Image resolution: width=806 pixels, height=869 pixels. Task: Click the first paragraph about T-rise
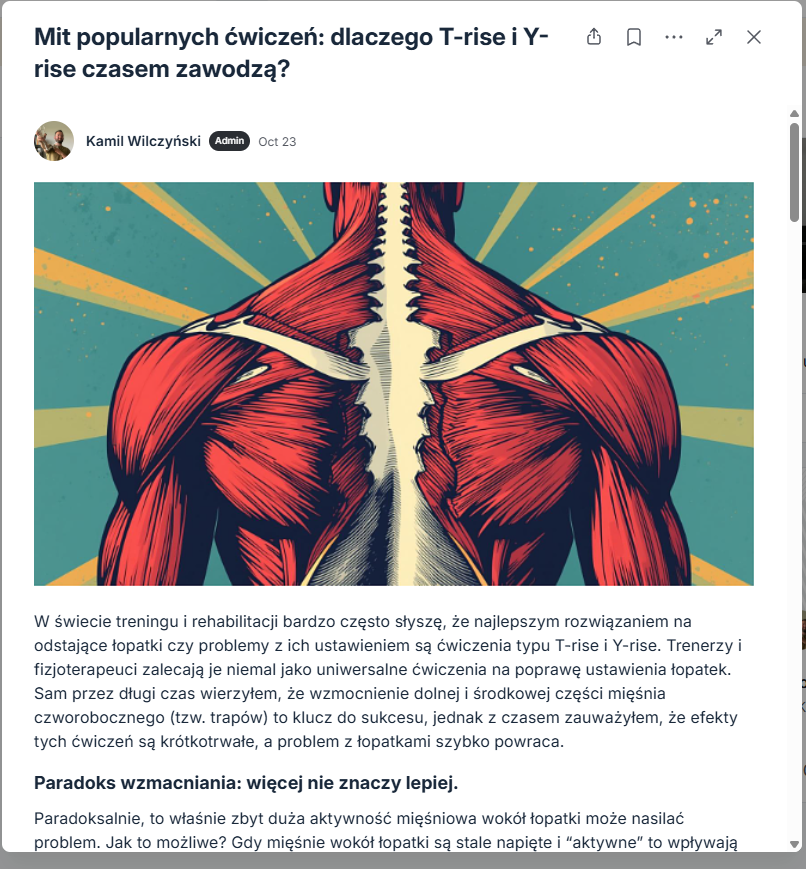(388, 681)
